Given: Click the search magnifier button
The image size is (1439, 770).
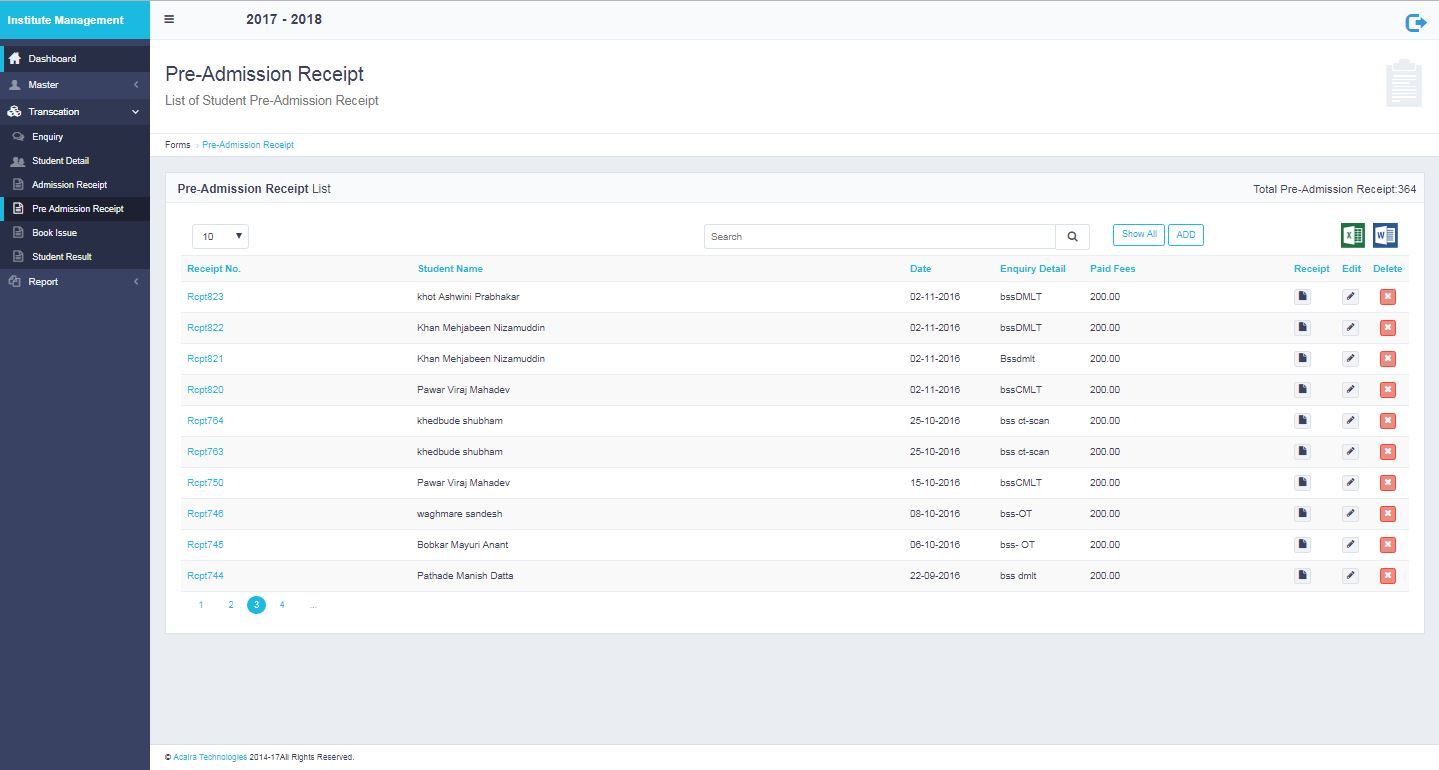Looking at the screenshot, I should pyautogui.click(x=1072, y=237).
